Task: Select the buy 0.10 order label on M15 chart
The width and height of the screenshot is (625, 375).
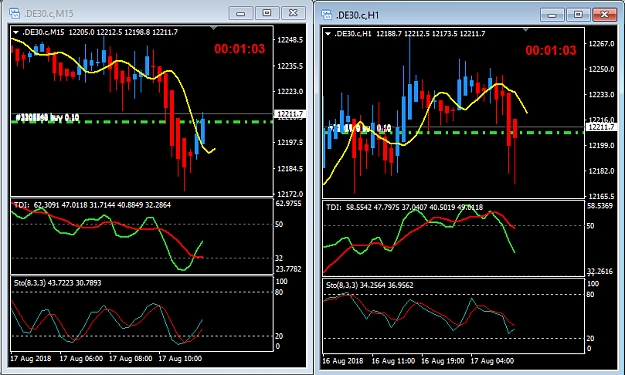Action: 47,117
